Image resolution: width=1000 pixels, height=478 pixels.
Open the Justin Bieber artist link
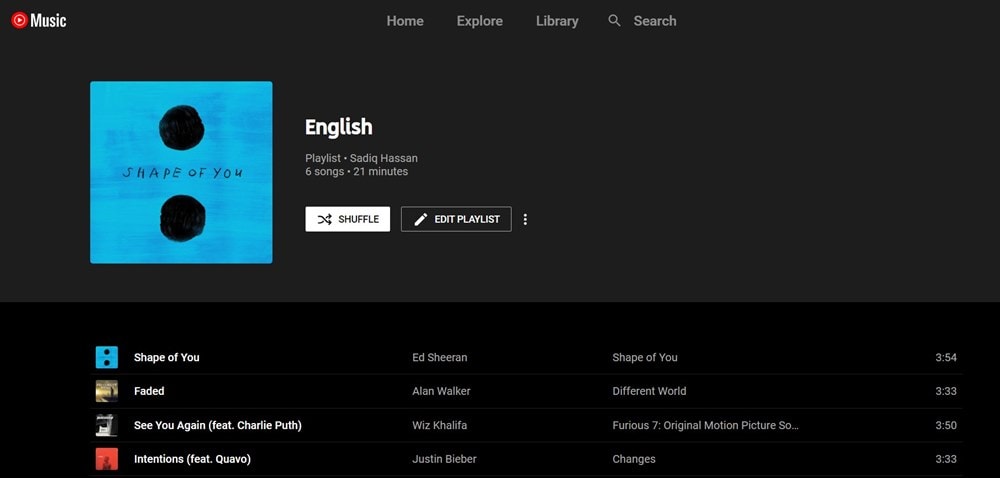(444, 459)
